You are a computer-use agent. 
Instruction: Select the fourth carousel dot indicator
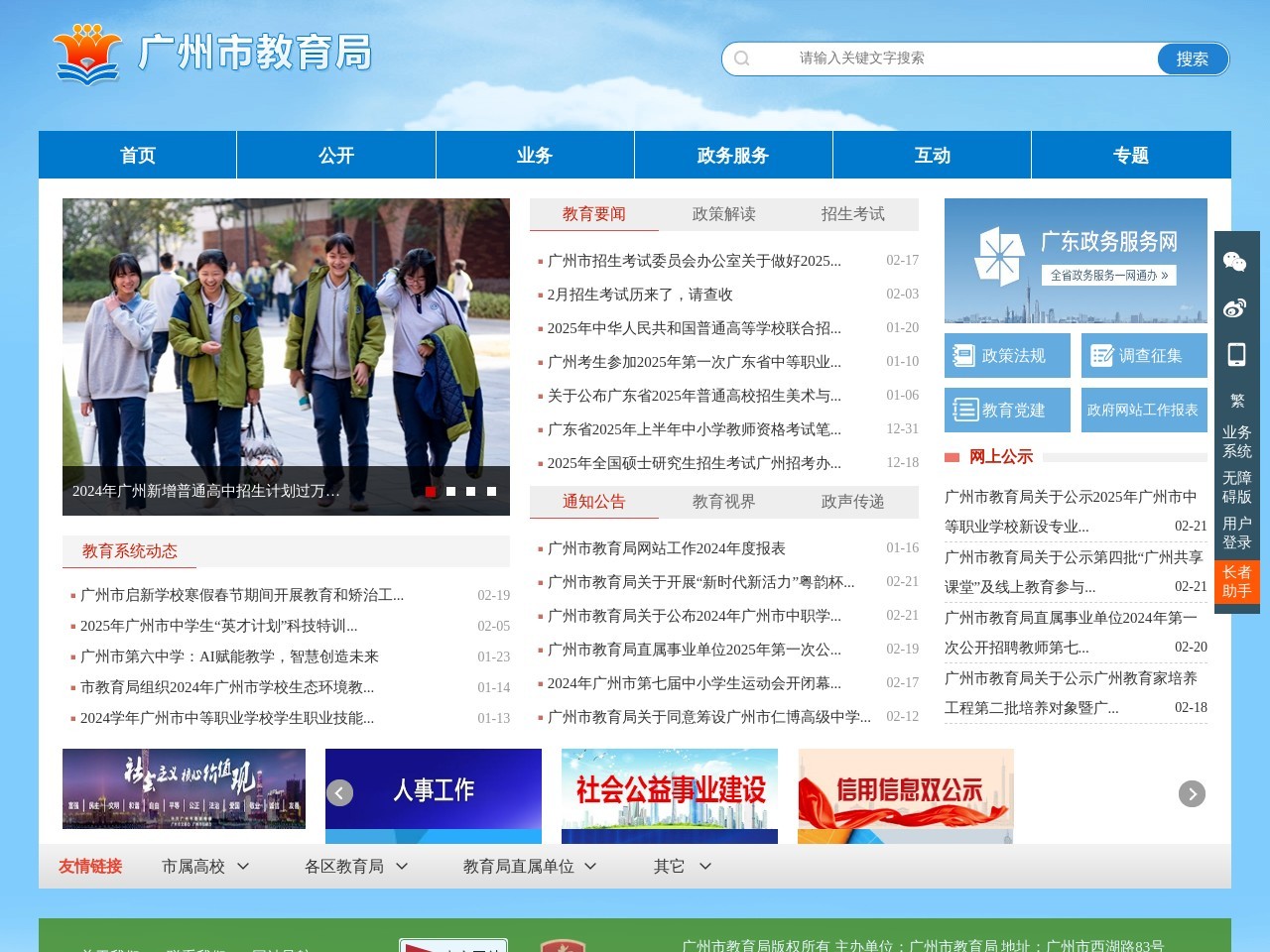tap(491, 491)
